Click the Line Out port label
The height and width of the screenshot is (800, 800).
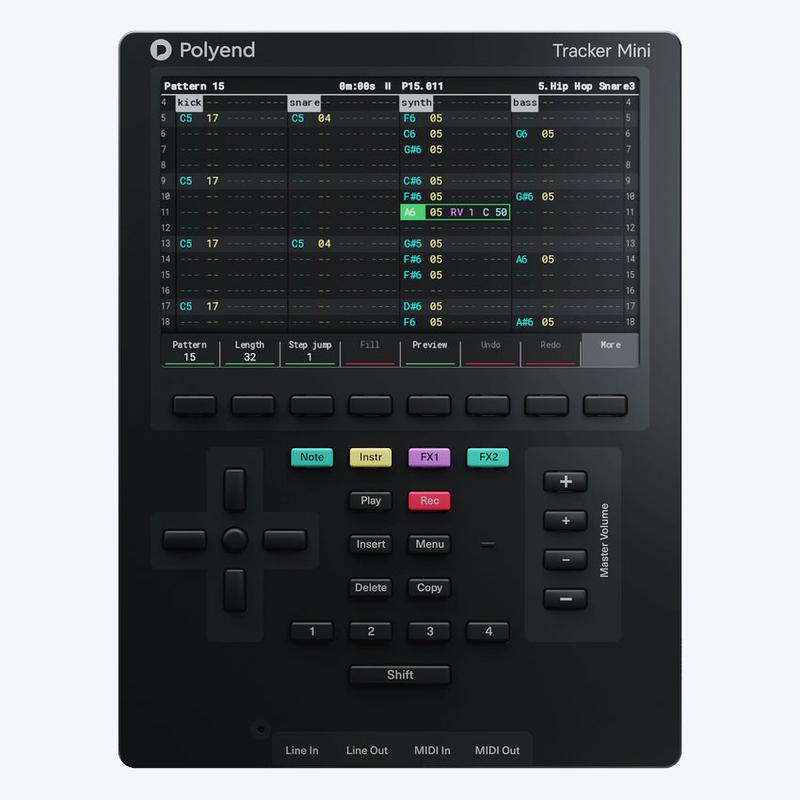click(x=367, y=751)
